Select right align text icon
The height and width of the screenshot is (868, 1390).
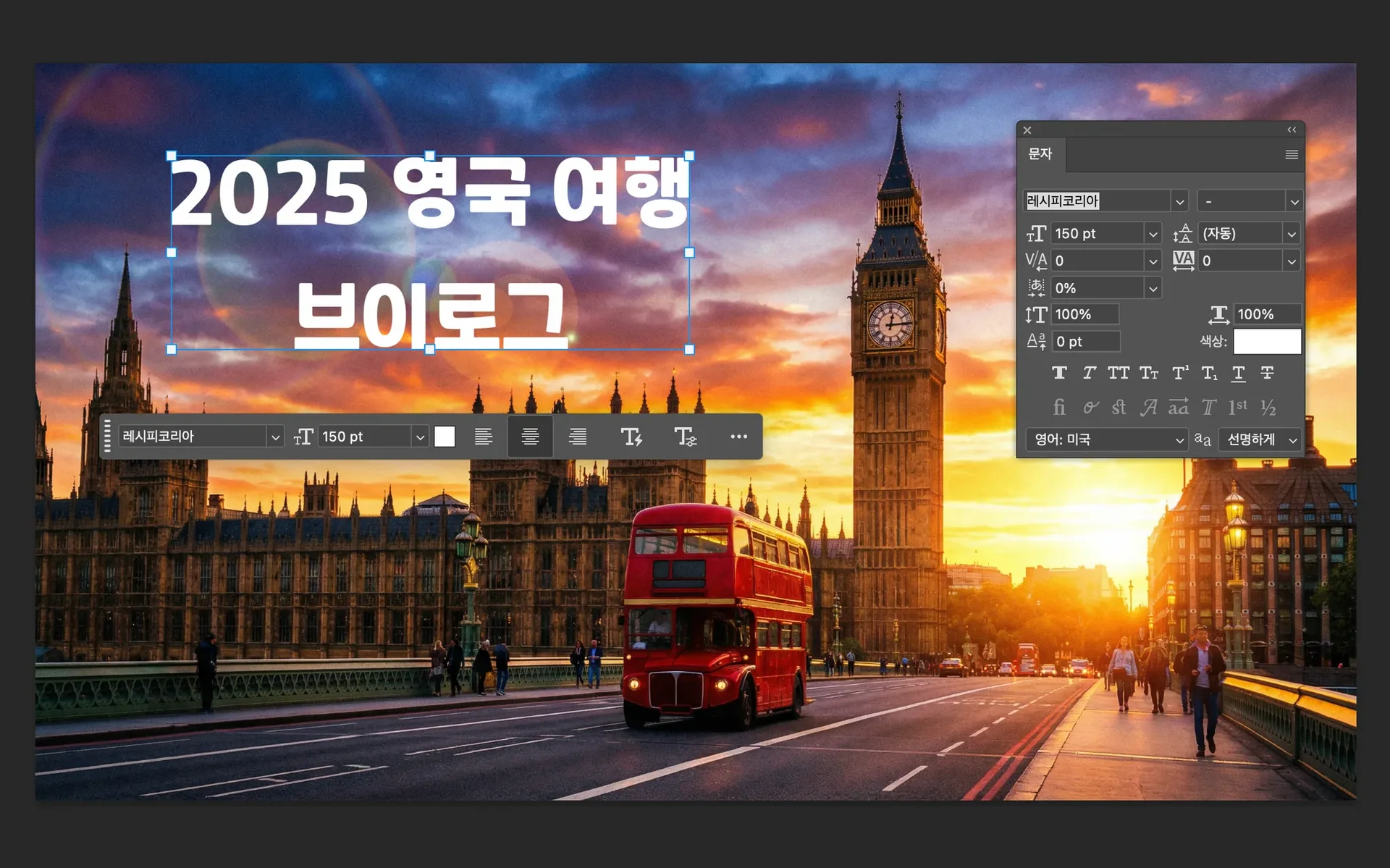tap(578, 437)
